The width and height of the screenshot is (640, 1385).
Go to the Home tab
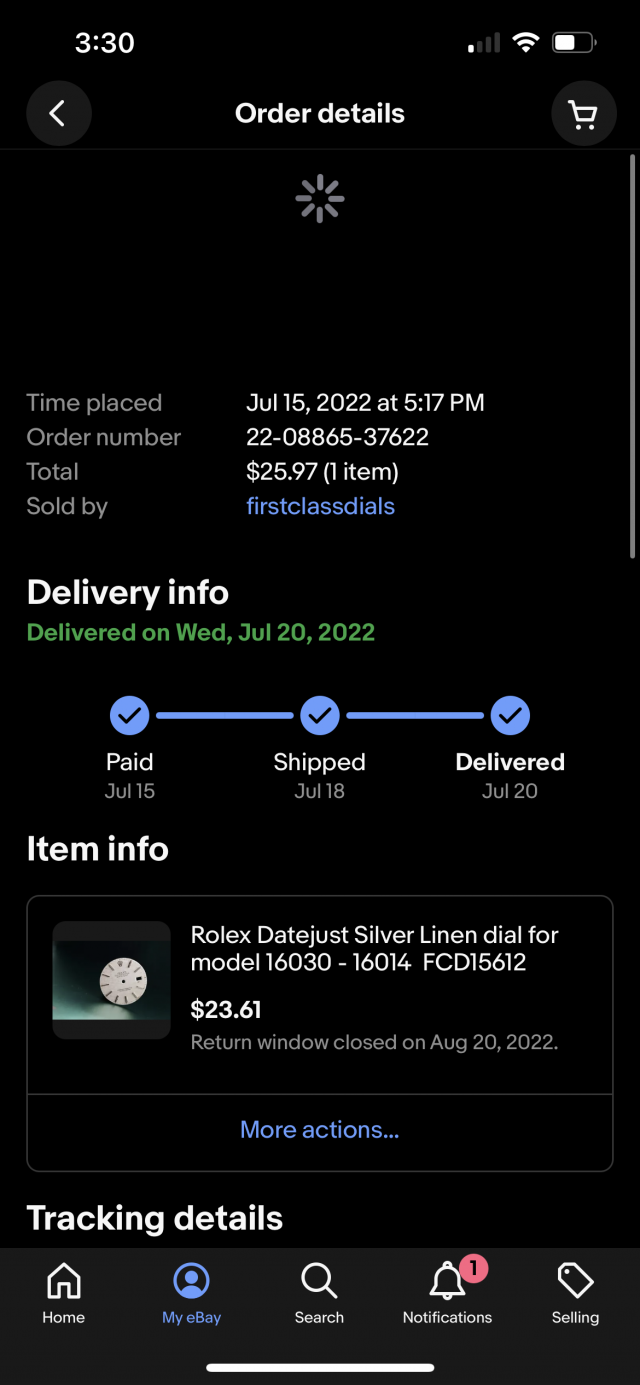63,1293
